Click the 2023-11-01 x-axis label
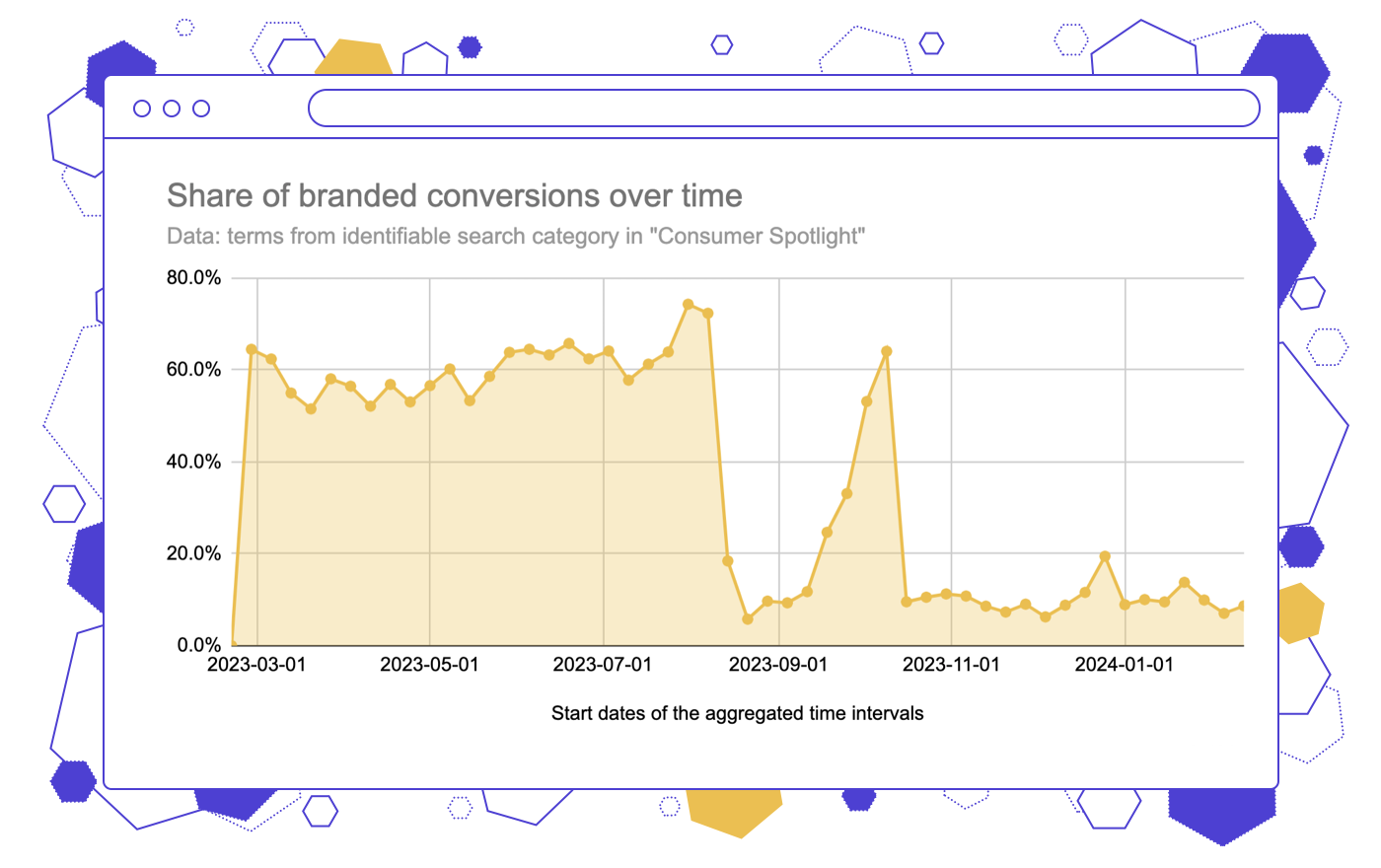 [951, 665]
